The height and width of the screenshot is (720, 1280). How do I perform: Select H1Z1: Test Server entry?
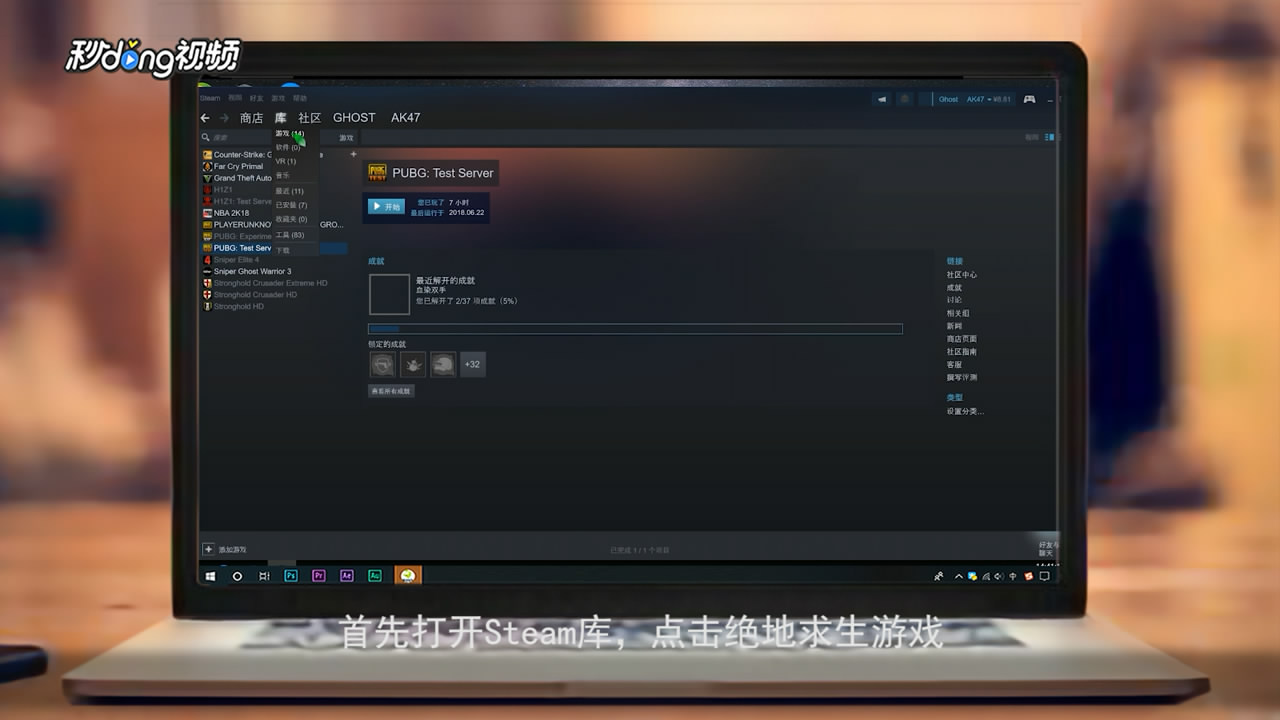click(x=237, y=201)
